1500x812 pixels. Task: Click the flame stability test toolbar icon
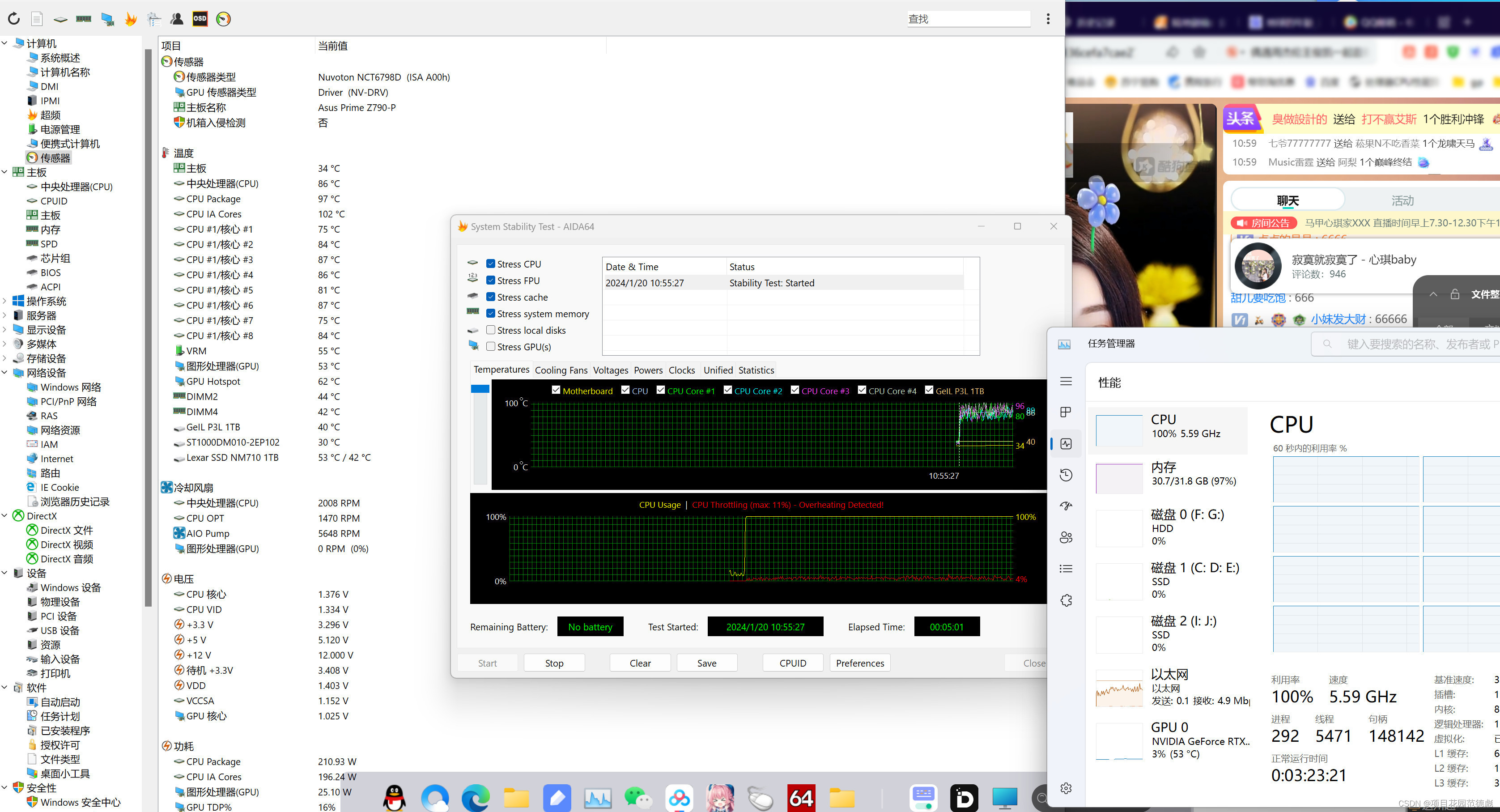[131, 19]
